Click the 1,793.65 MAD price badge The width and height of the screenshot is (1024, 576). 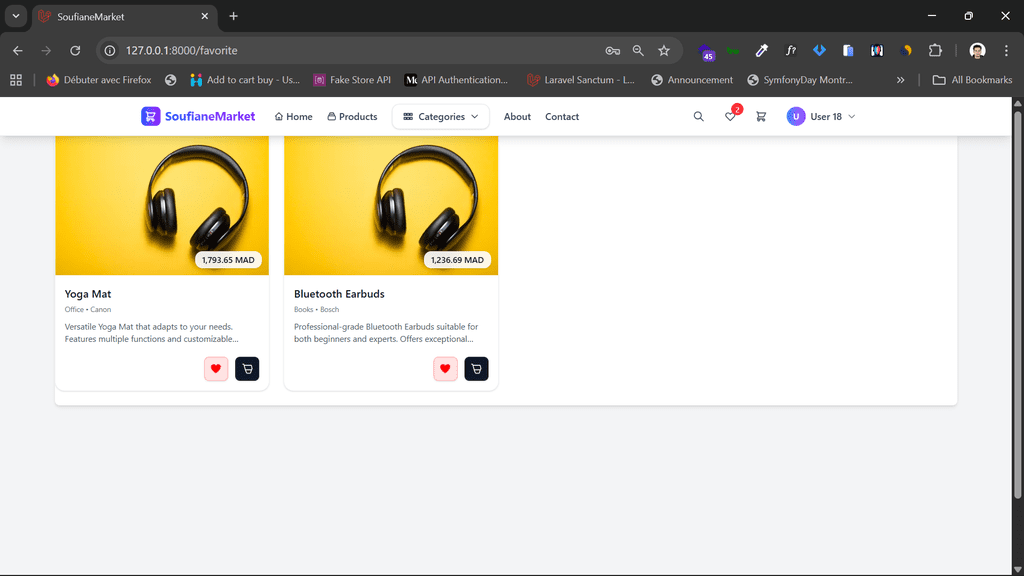(x=228, y=259)
